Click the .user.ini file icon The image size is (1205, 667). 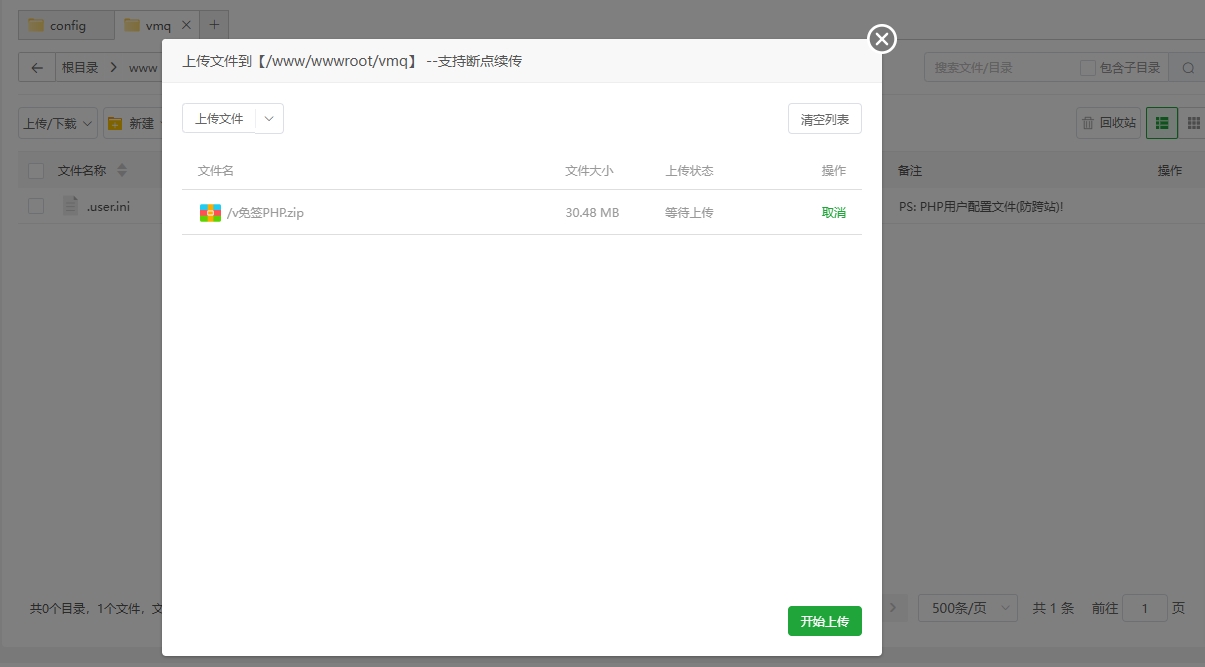(70, 205)
